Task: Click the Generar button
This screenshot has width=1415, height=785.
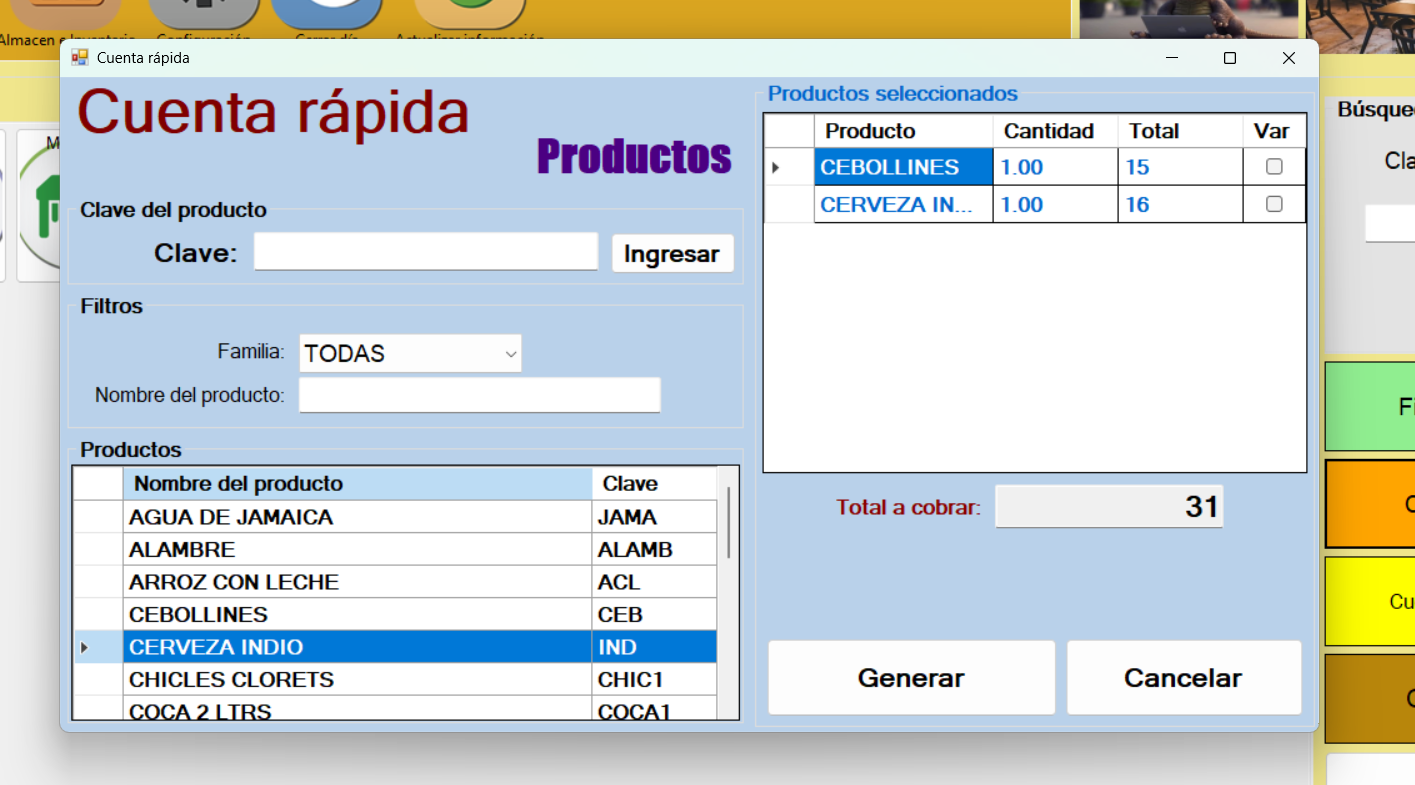Action: [x=910, y=678]
